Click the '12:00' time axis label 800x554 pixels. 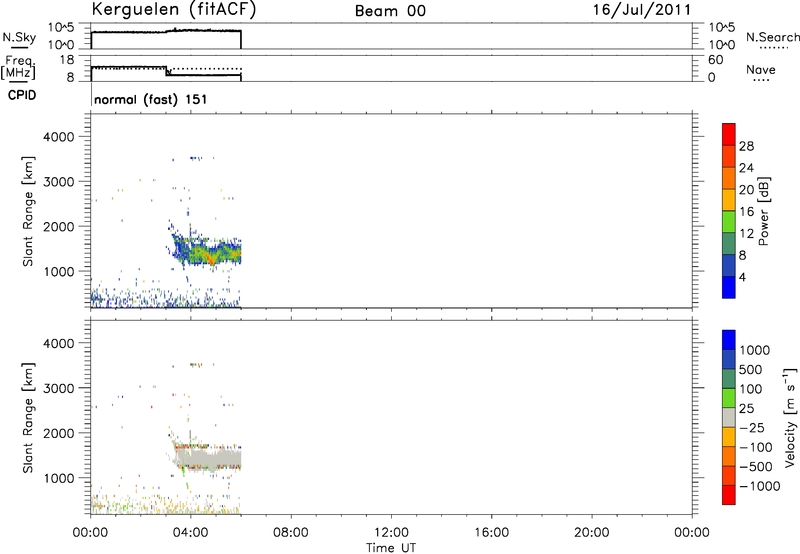click(391, 533)
